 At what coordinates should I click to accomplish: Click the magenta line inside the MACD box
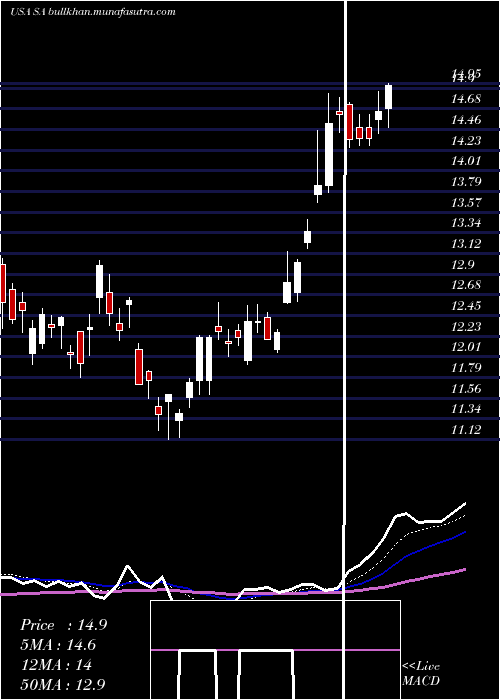point(275,650)
